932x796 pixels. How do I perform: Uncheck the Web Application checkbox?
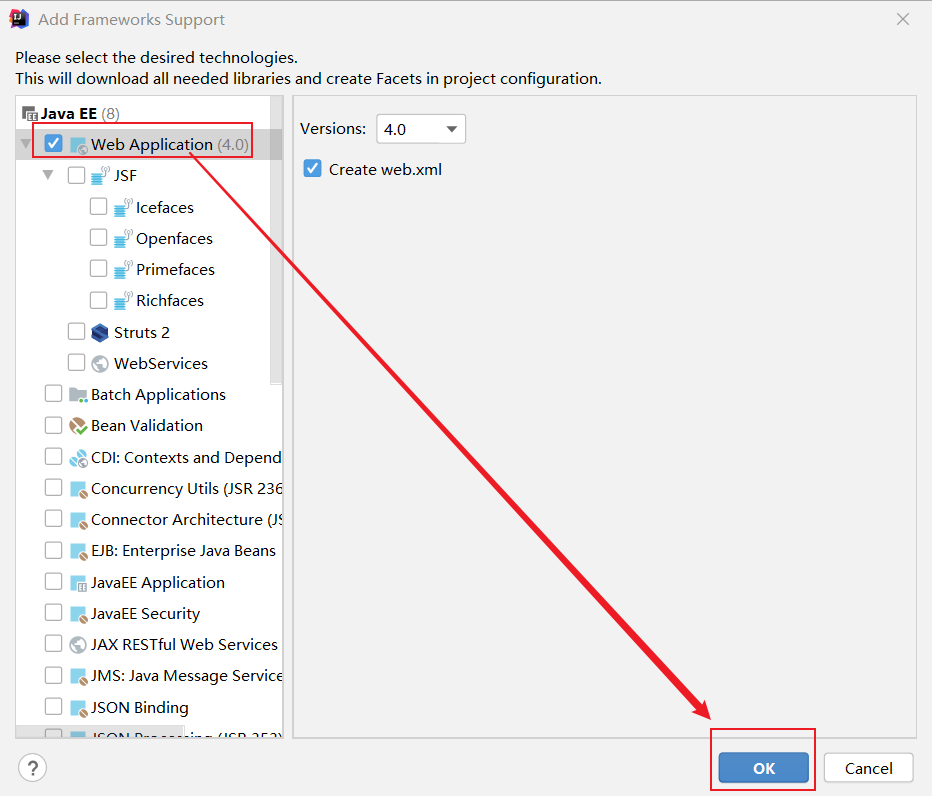click(x=54, y=144)
